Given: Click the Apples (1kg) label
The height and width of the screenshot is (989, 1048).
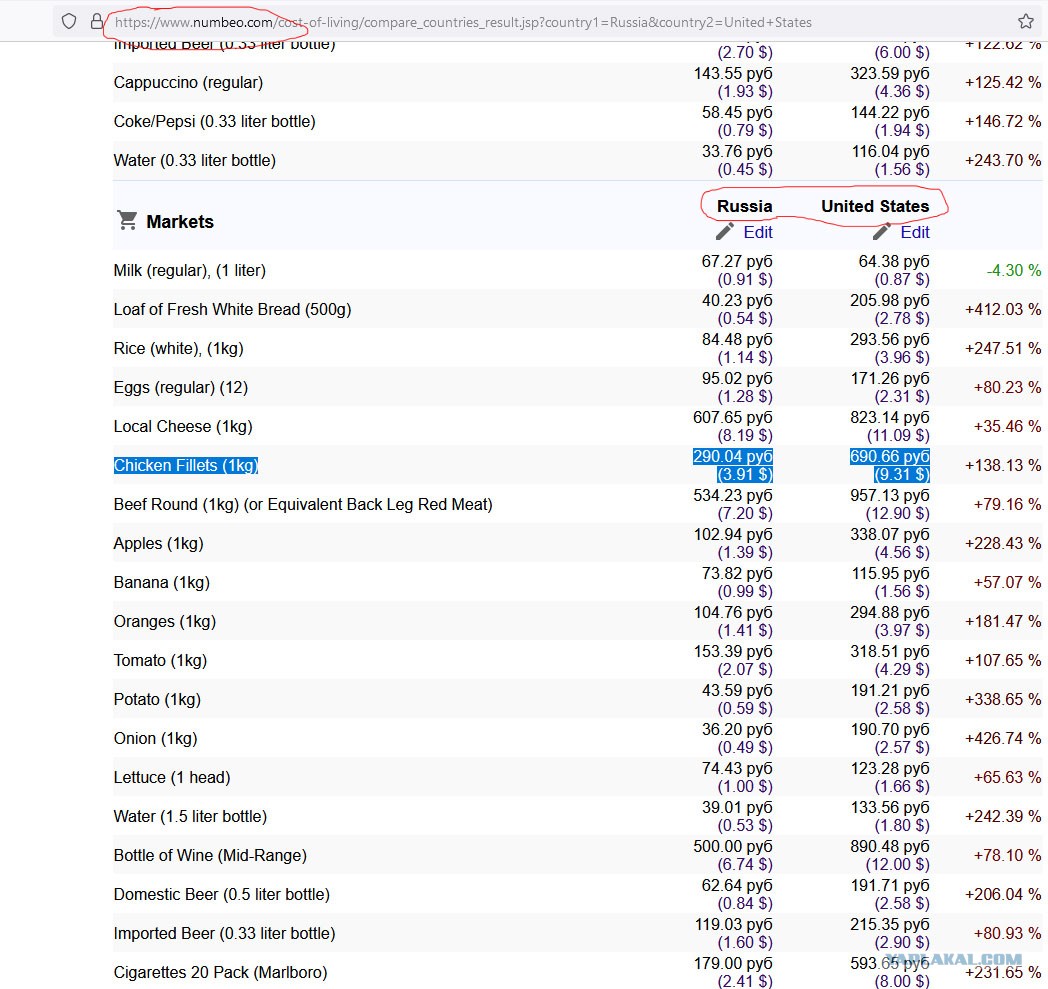Looking at the screenshot, I should coord(158,543).
